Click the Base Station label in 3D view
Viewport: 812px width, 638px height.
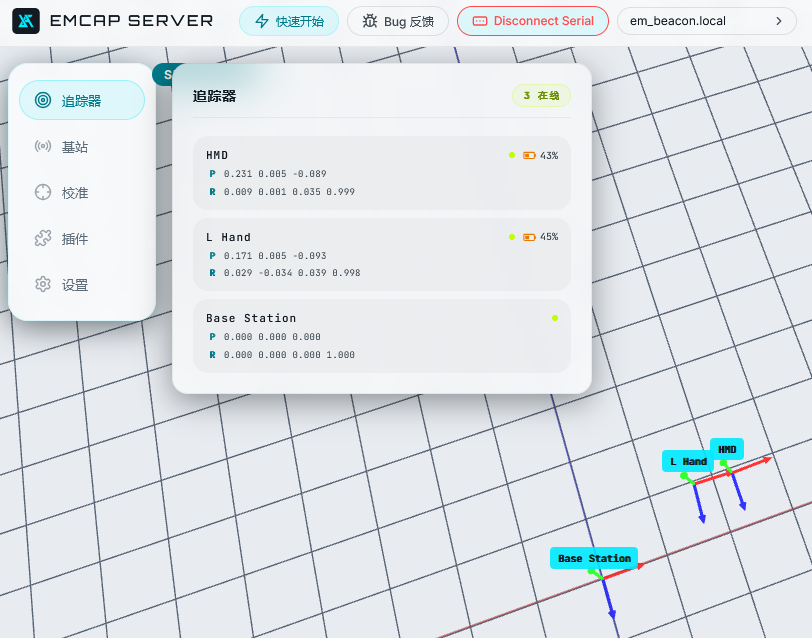pos(594,558)
